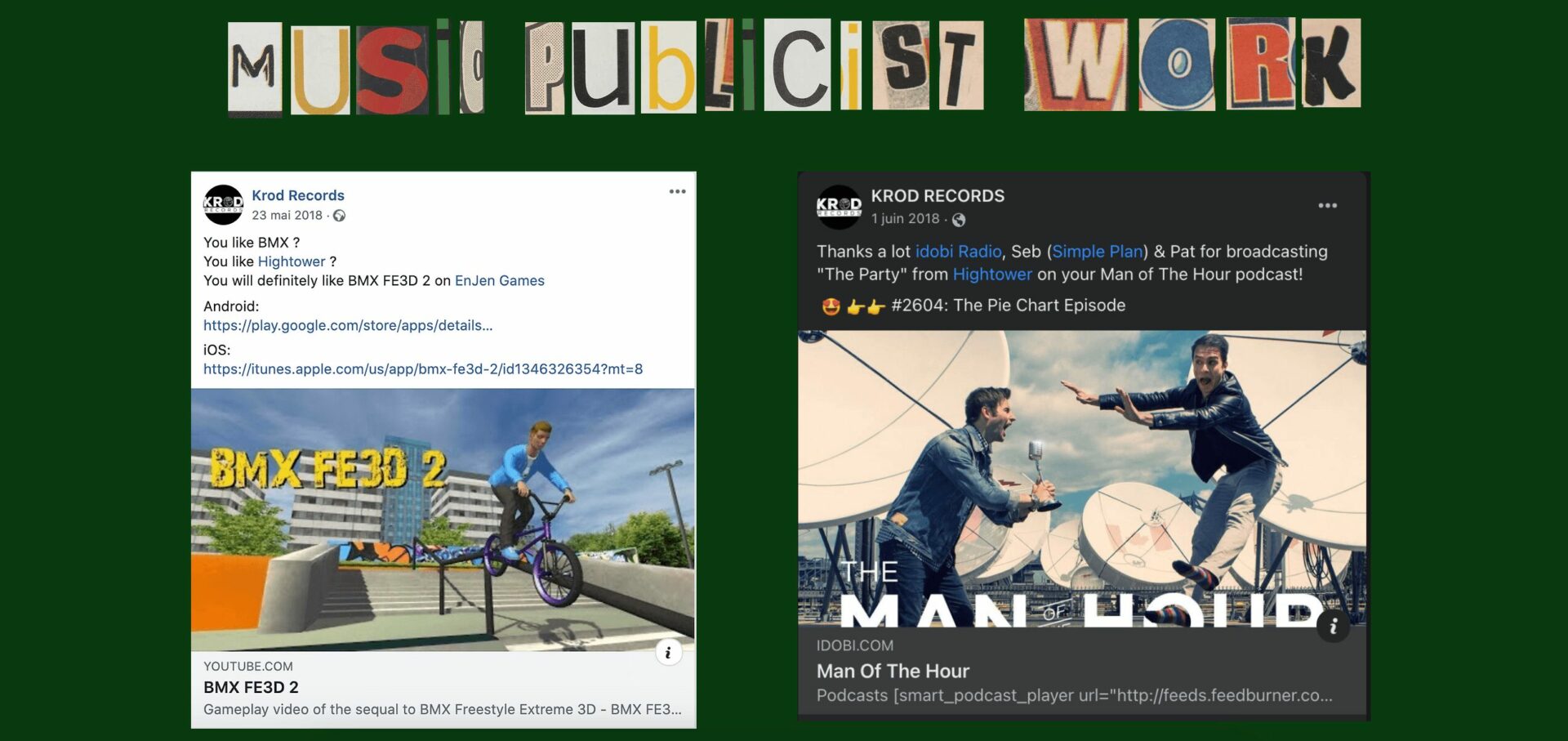Open the BMX FE3D 2 video thumbnail
The height and width of the screenshot is (741, 1568).
(443, 520)
